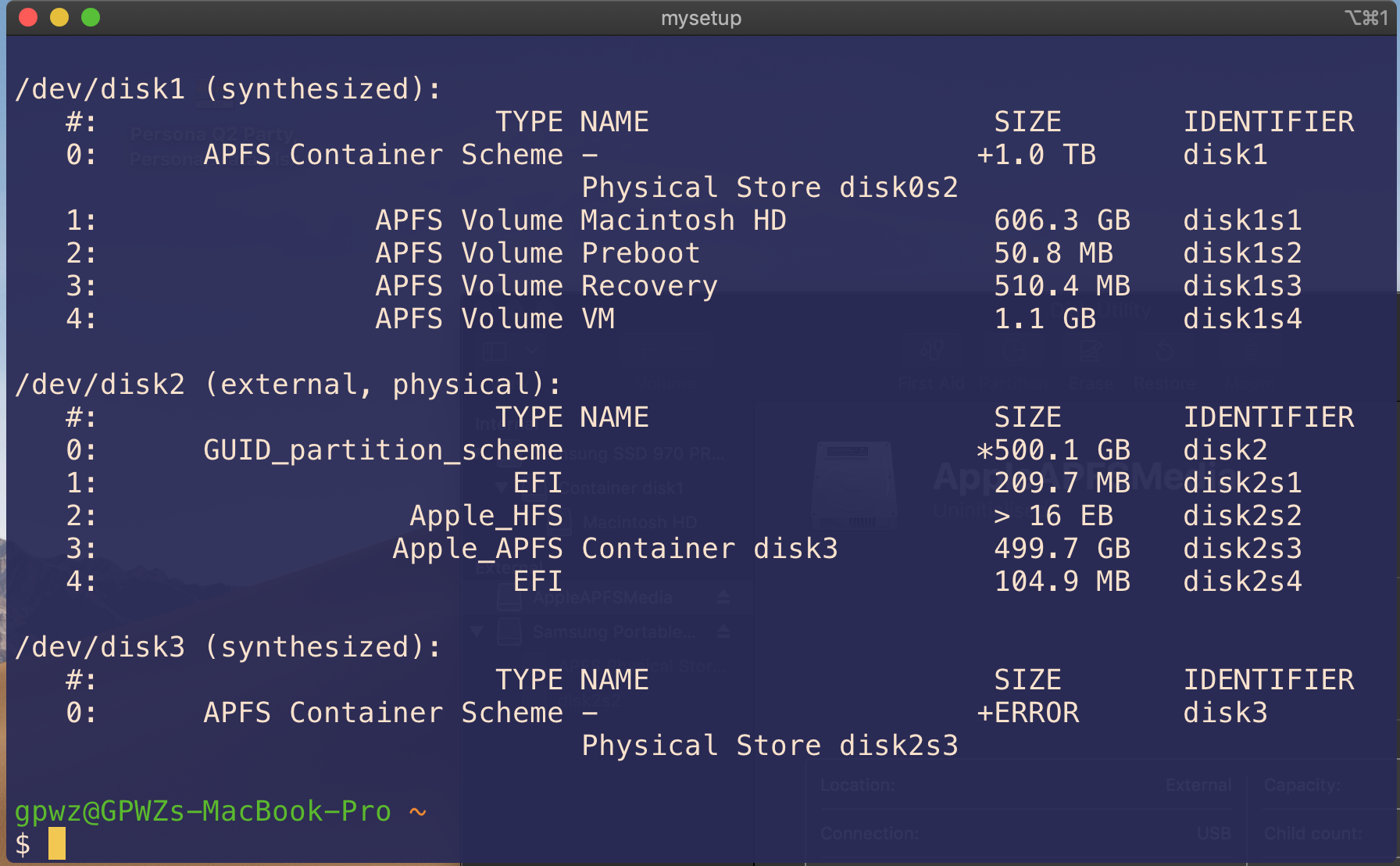Click the yellow minimize button of the terminal
This screenshot has width=1400, height=866.
click(x=59, y=17)
